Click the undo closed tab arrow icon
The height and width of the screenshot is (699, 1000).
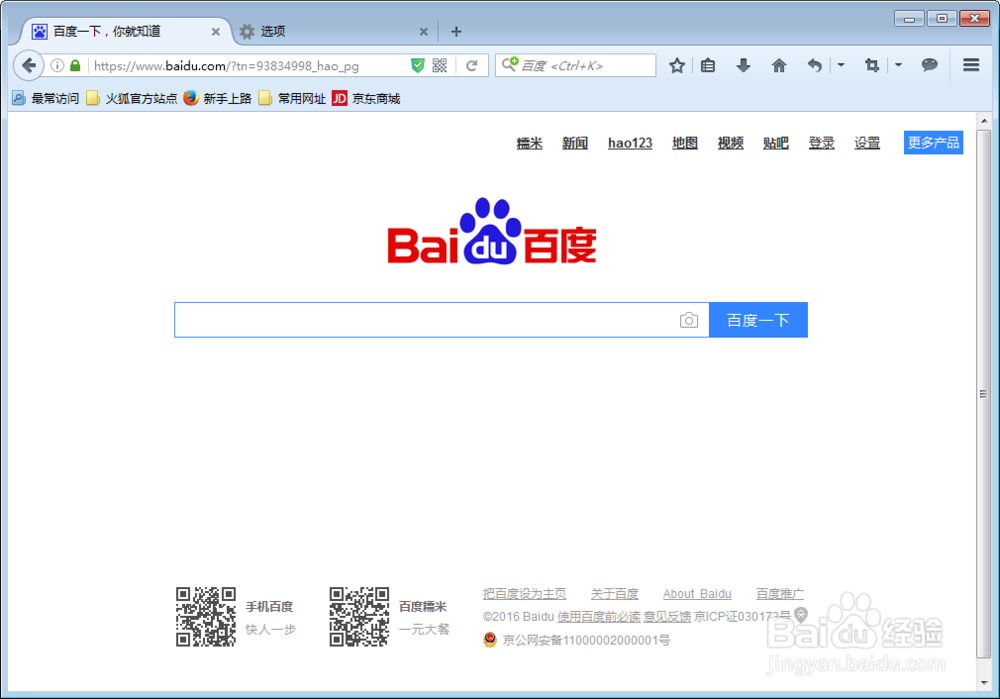[814, 65]
